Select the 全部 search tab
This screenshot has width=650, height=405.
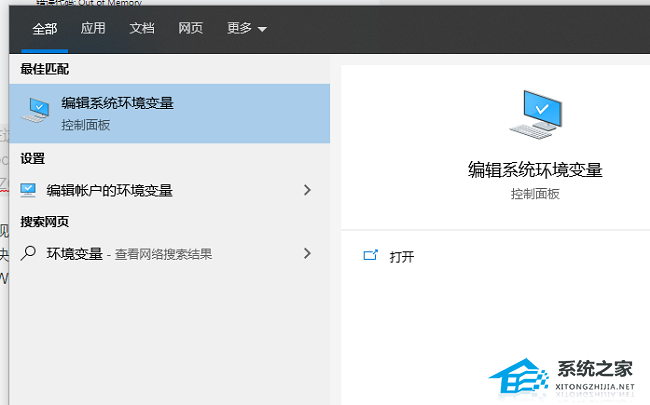(45, 29)
